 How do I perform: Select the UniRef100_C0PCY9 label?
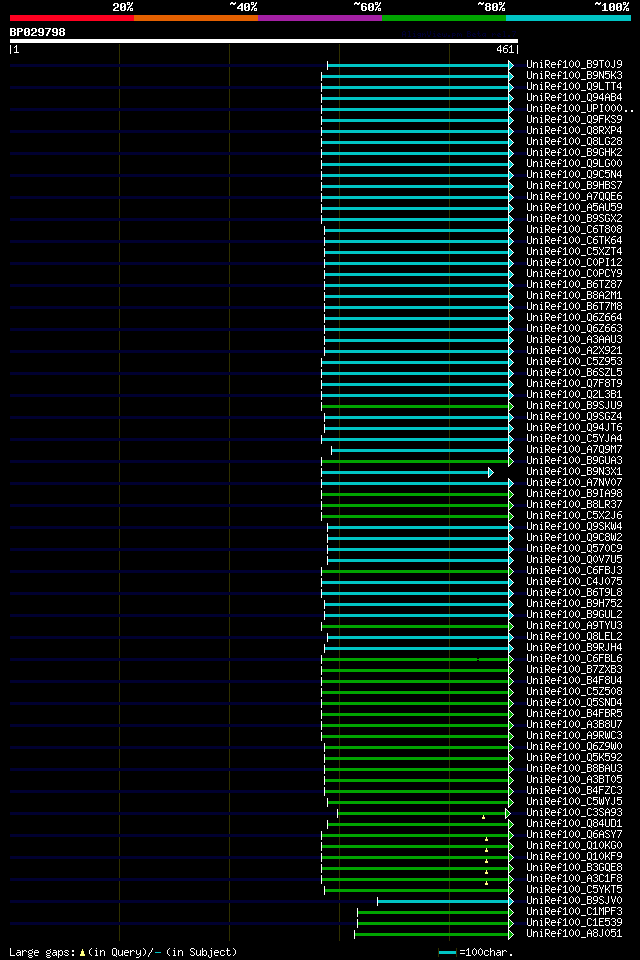574,274
